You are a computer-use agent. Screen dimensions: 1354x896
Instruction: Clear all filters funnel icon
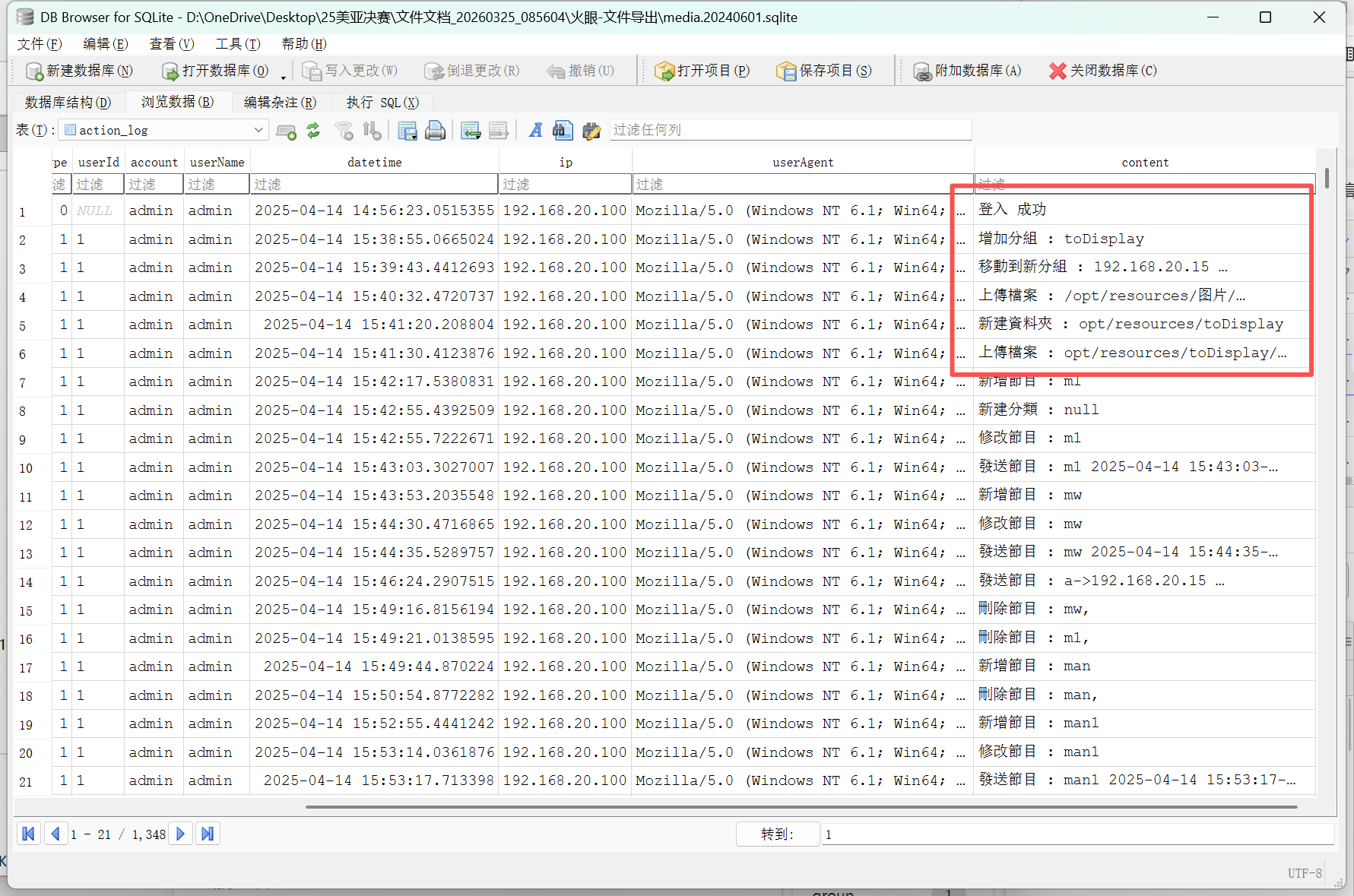click(344, 131)
